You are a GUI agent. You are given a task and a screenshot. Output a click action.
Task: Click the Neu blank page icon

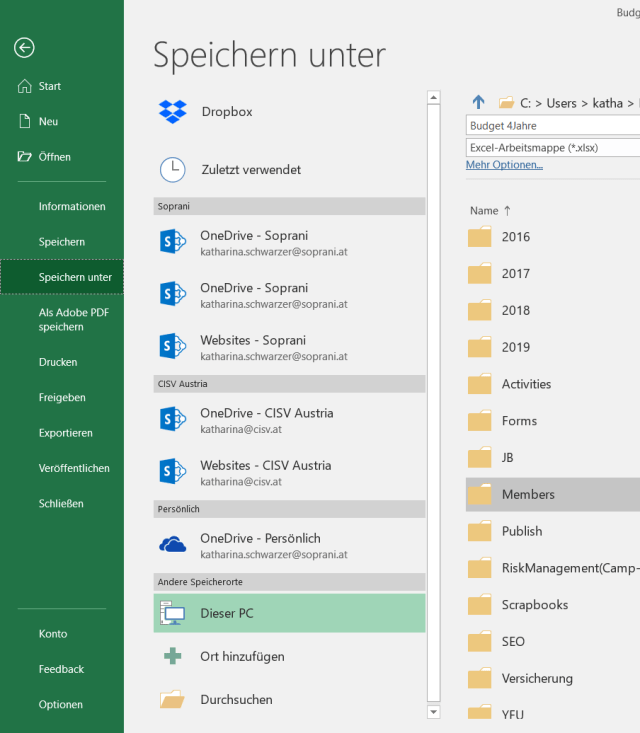[24, 121]
